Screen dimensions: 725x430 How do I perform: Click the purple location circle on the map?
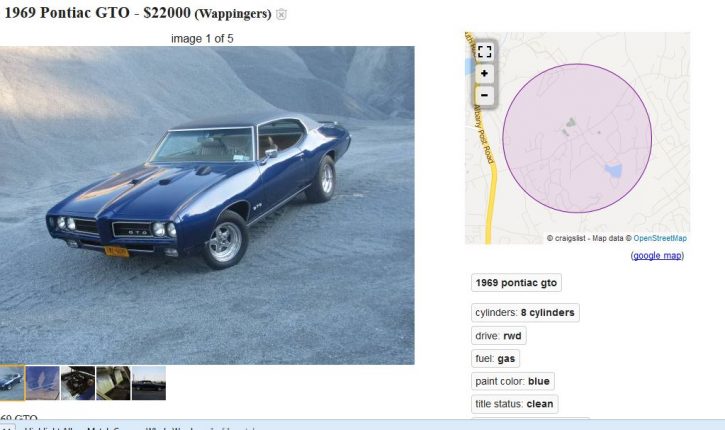577,138
